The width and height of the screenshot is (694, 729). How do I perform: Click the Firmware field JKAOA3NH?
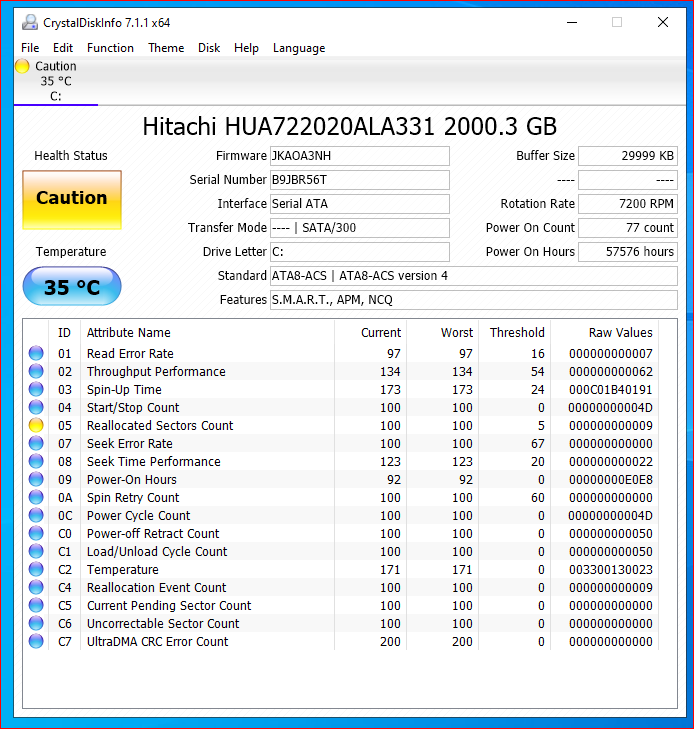click(360, 156)
